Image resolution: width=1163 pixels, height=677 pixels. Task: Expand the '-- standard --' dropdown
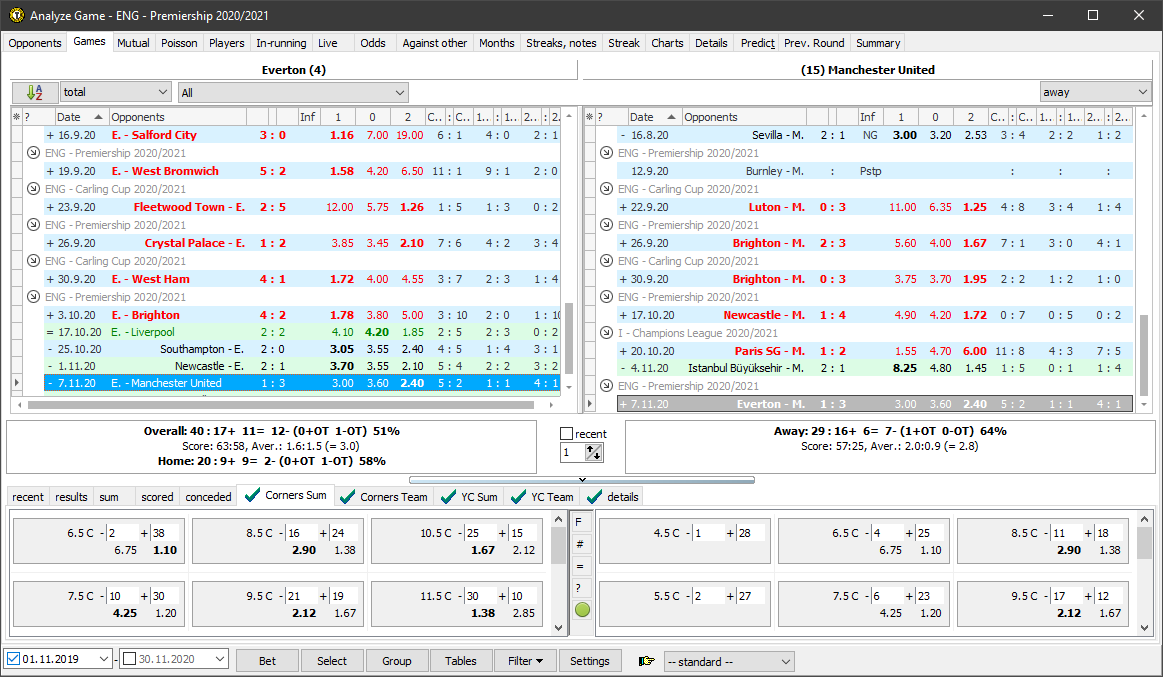(x=728, y=661)
